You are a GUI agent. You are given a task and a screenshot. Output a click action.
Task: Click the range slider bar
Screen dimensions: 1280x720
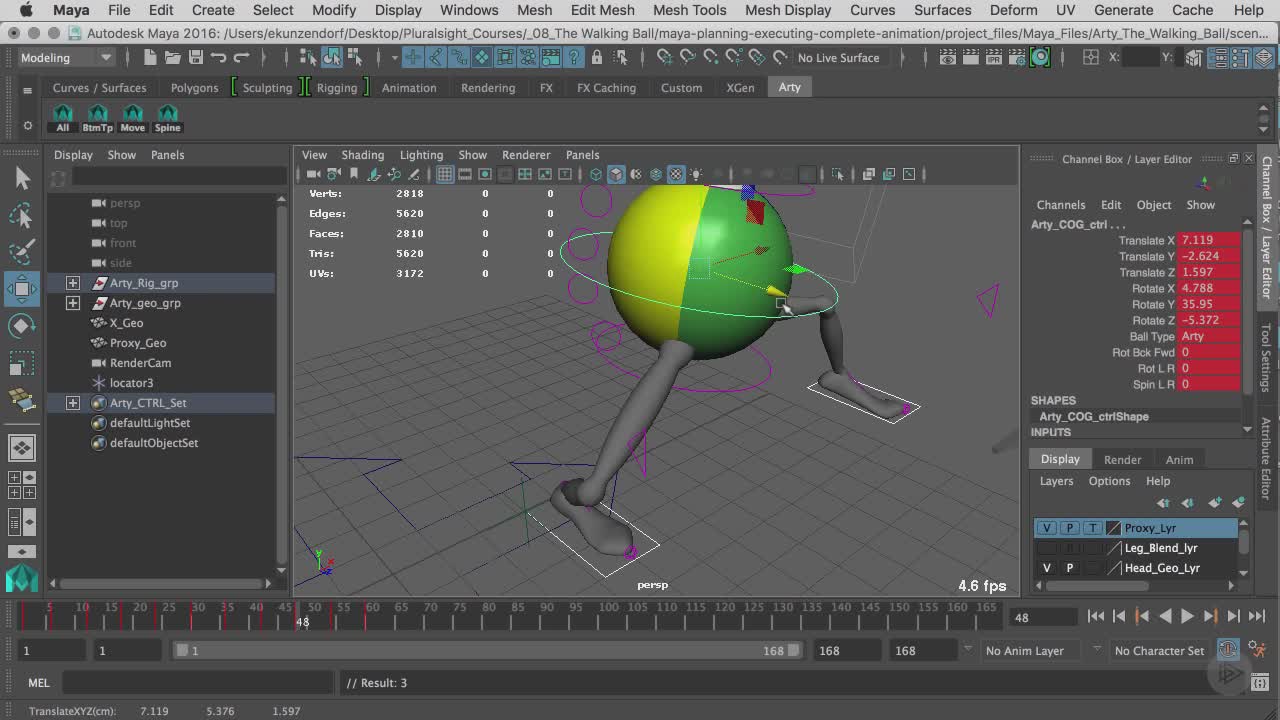488,651
